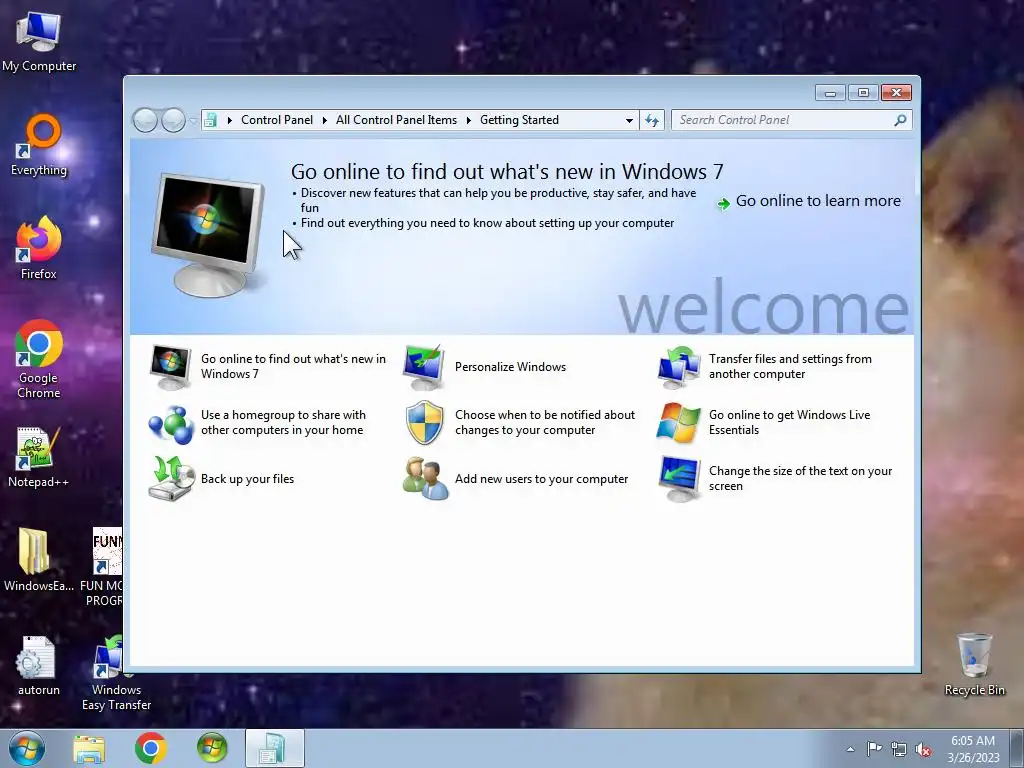Open Change the size of the text link
The image size is (1024, 768).
click(800, 479)
